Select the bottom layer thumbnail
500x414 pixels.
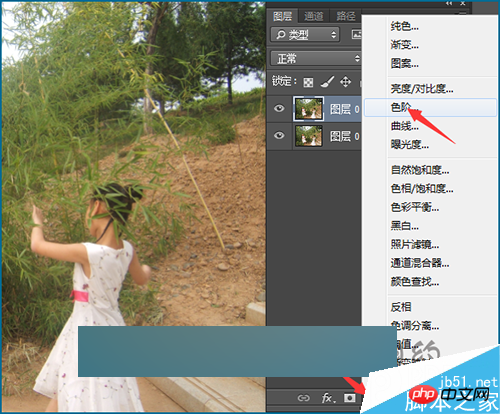pos(309,136)
